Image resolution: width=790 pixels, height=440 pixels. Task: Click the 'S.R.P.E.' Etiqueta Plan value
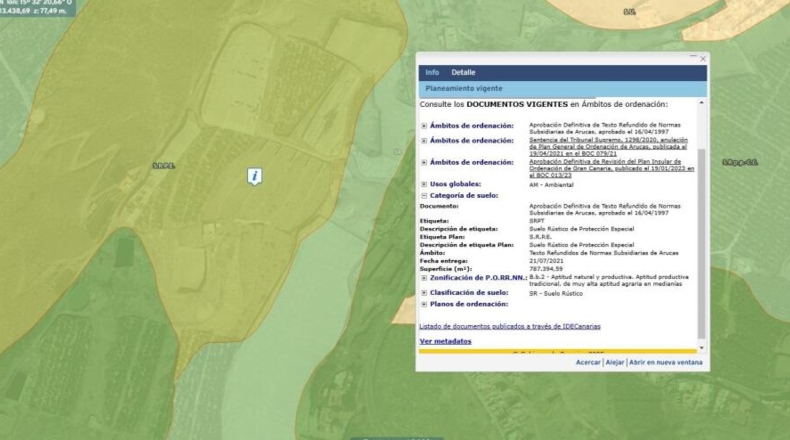540,237
